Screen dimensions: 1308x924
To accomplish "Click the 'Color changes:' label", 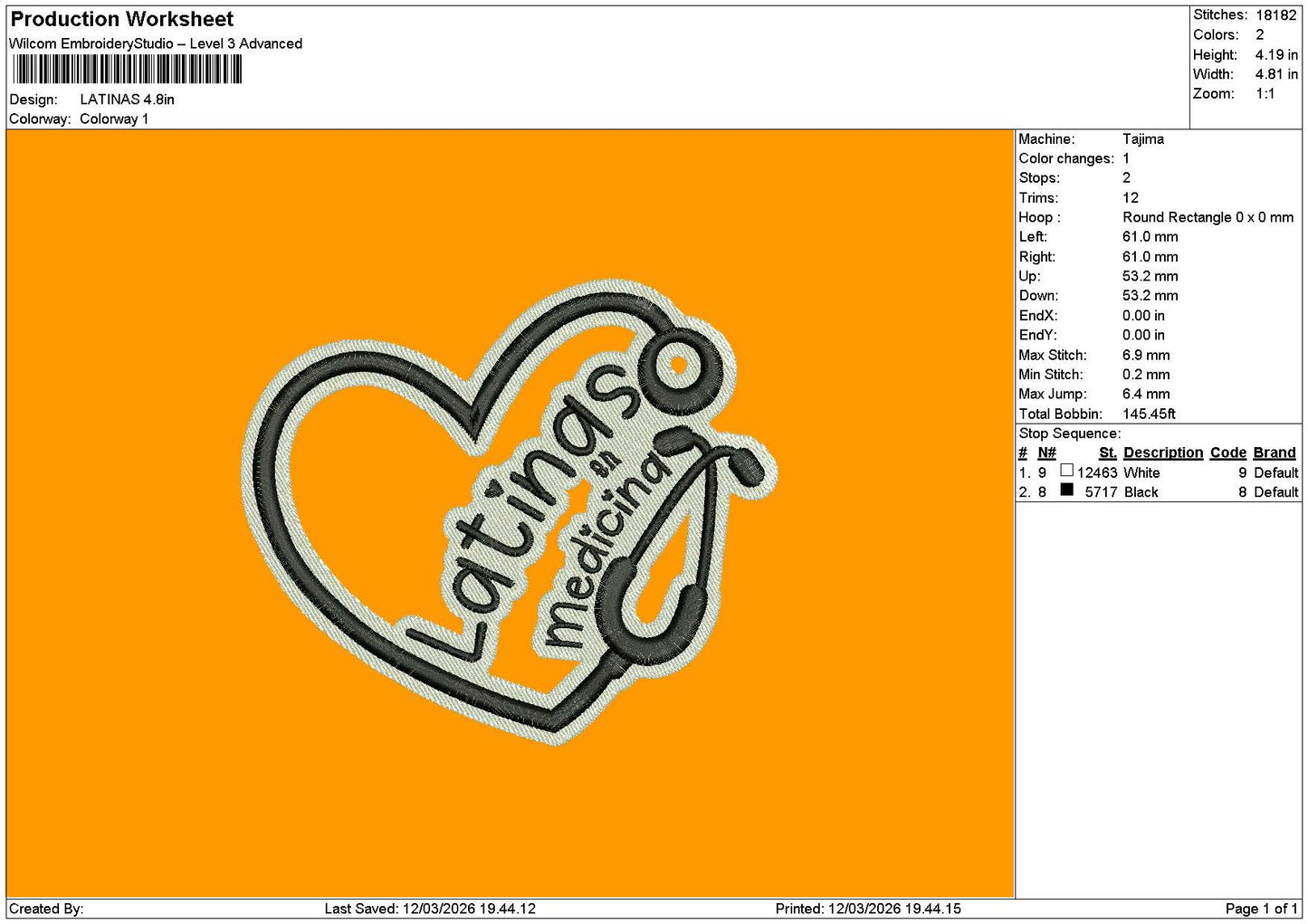I will (x=1066, y=159).
